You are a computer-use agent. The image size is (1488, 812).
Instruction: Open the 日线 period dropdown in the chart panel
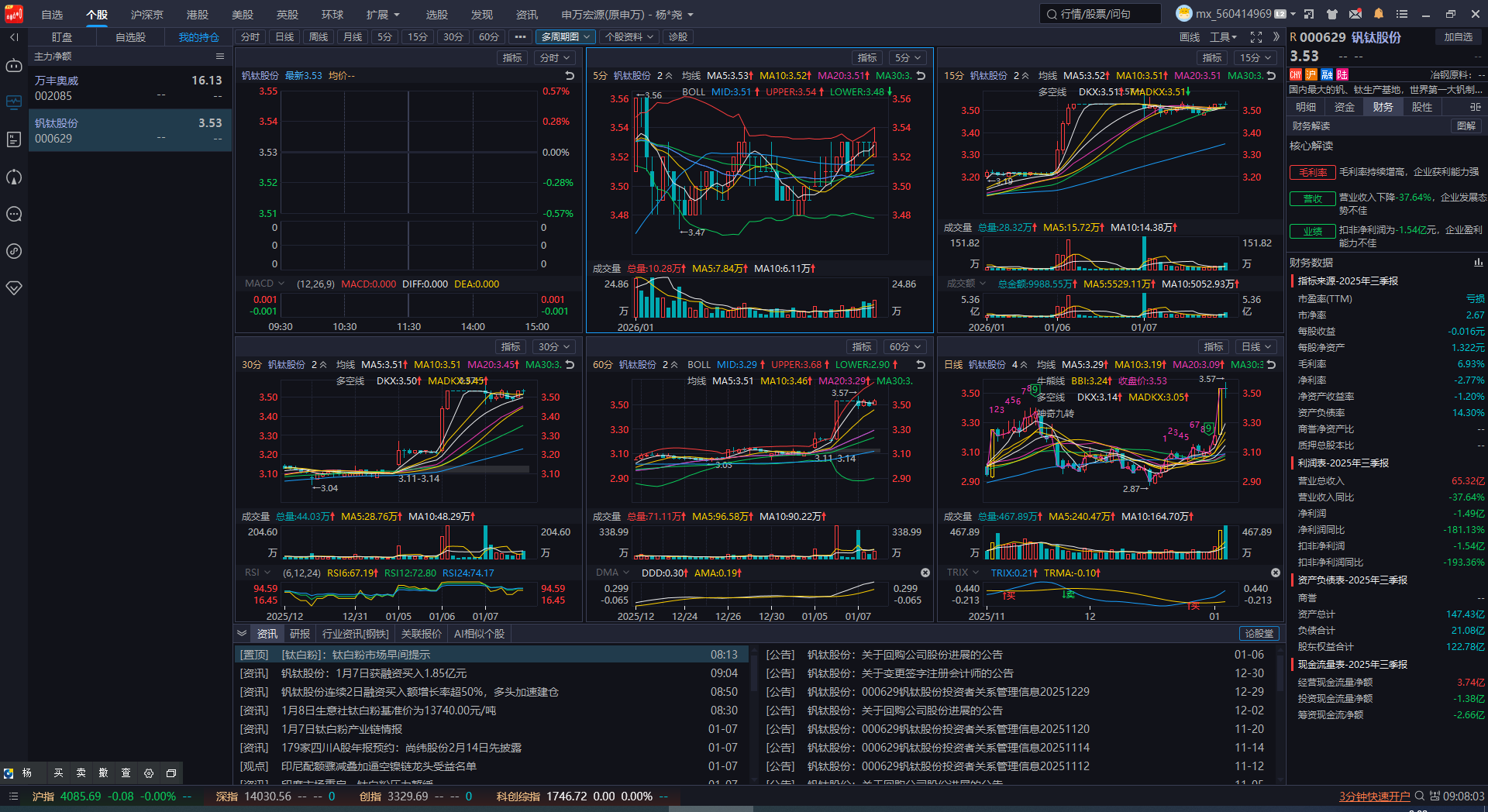(x=1256, y=347)
